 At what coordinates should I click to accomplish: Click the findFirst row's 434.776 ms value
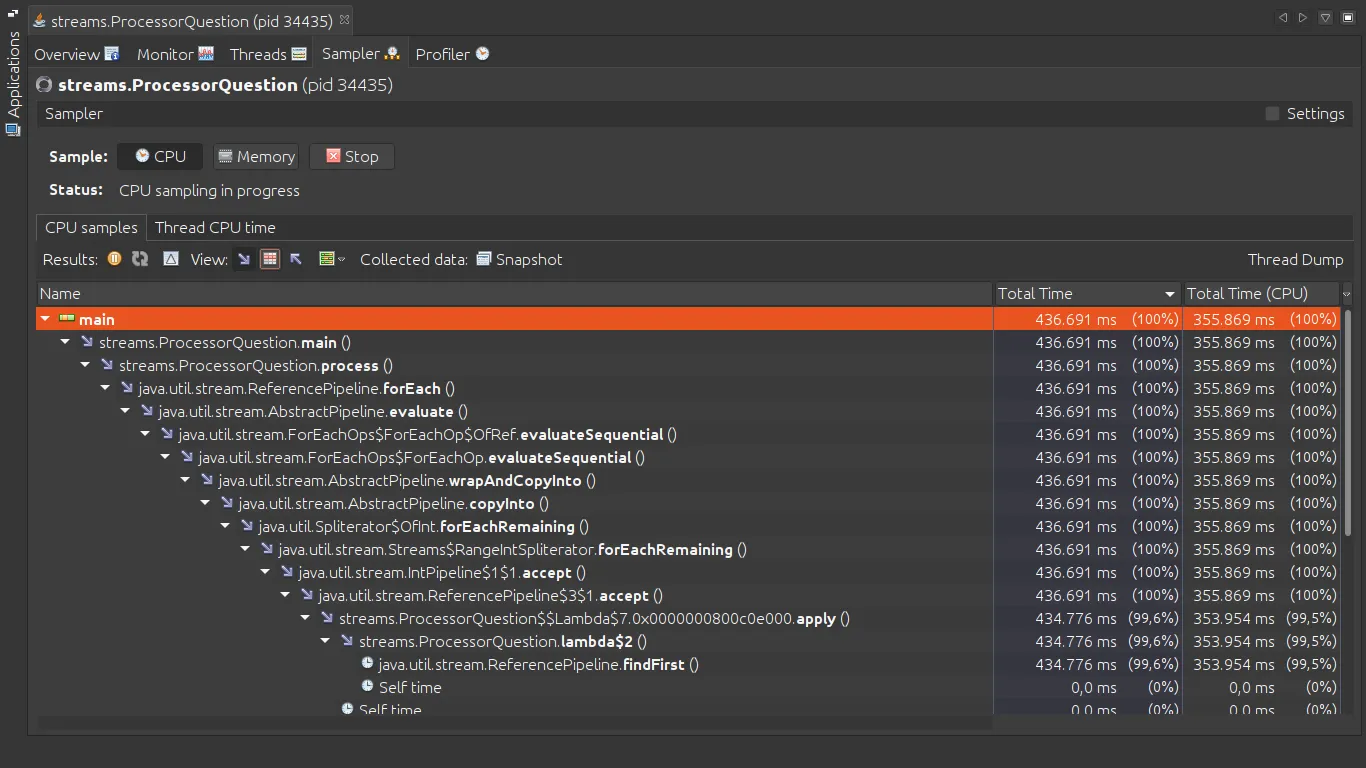[x=1076, y=664]
